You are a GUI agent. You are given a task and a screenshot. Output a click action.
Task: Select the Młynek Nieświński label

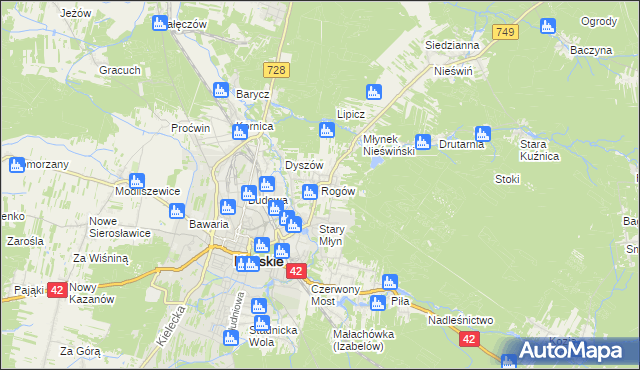pyautogui.click(x=389, y=145)
